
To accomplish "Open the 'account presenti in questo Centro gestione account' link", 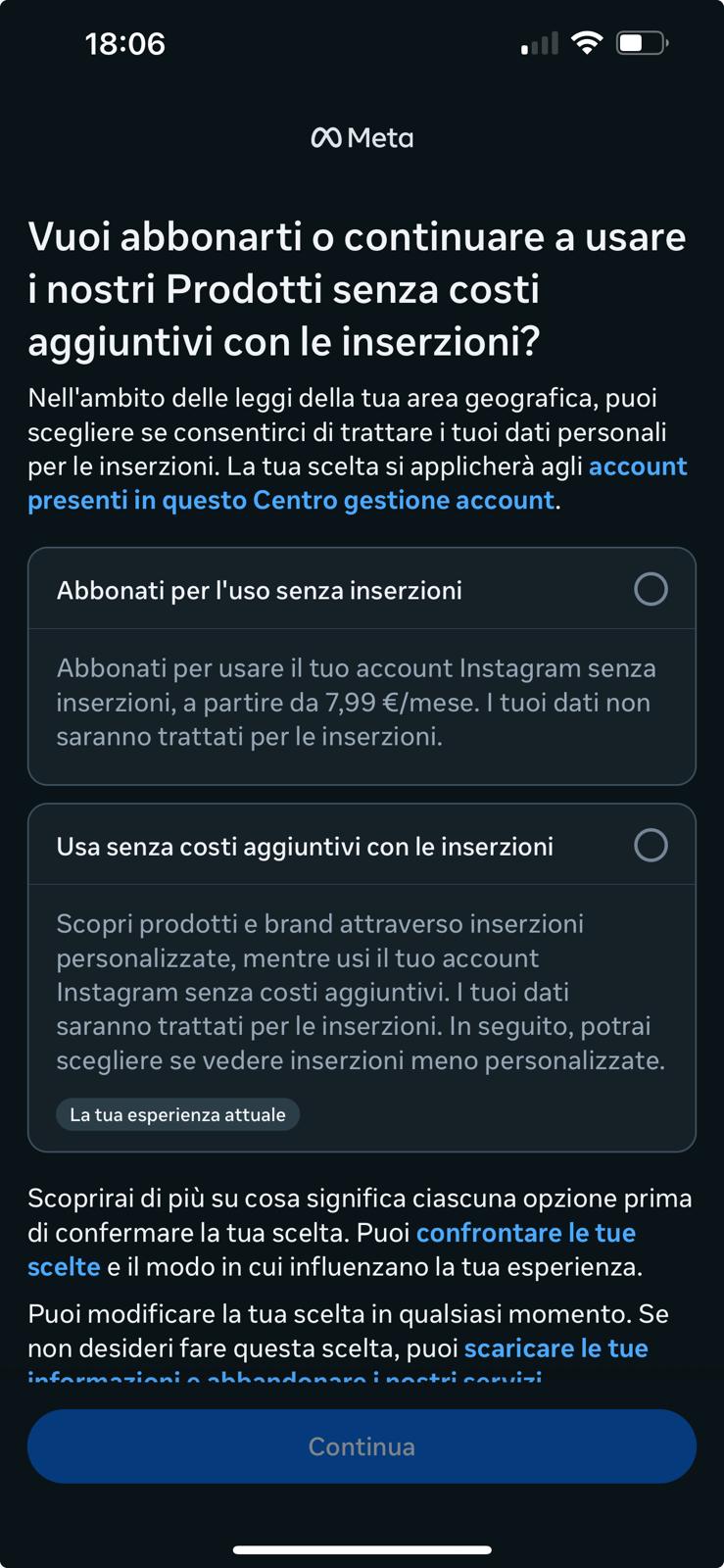I will point(358,483).
